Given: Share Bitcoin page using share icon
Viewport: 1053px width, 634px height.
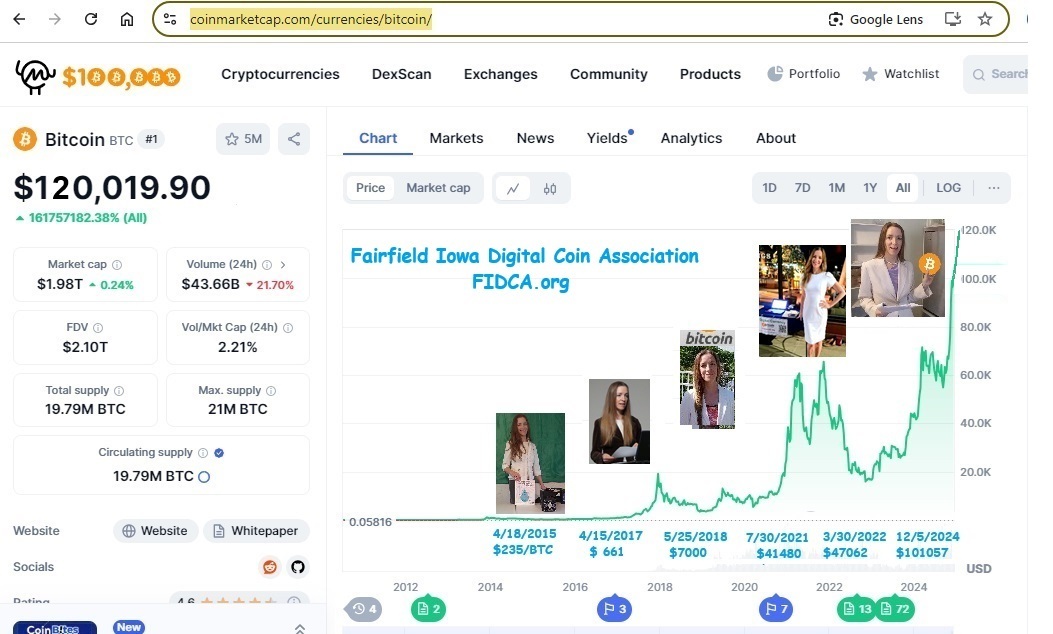Looking at the screenshot, I should (294, 139).
